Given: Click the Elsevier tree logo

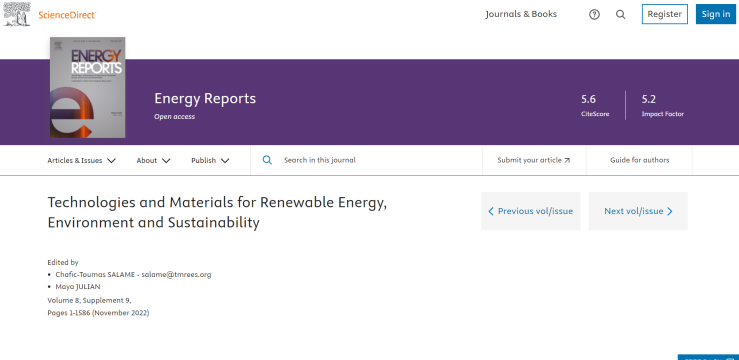Looking at the screenshot, I should [x=17, y=14].
